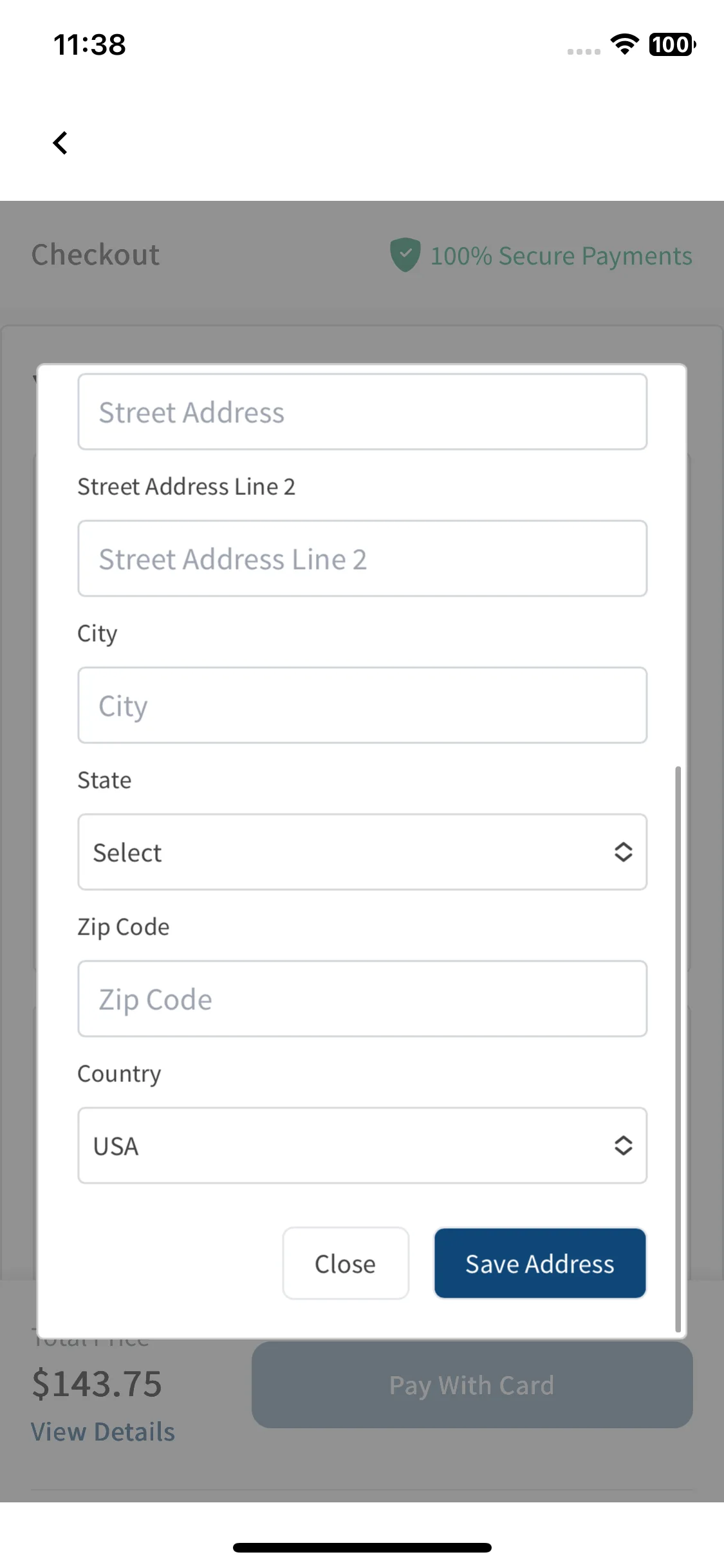Tap the Checkout heading
Viewport: 724px width, 1568px height.
pos(95,255)
